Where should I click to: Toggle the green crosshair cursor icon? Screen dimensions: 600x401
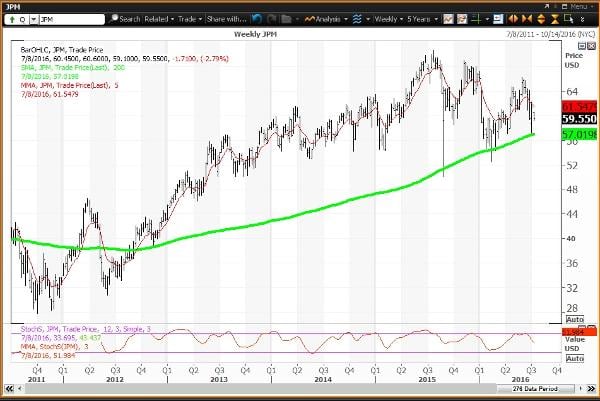[476, 19]
